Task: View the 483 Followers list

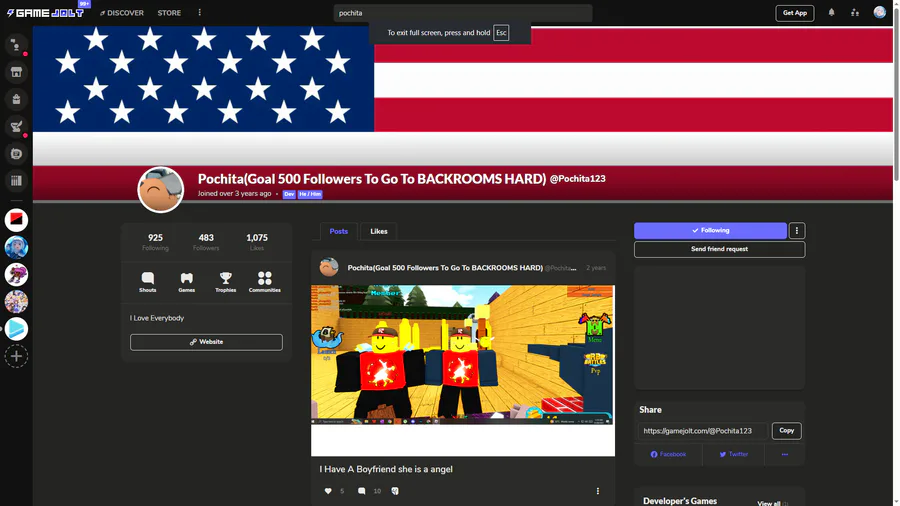Action: click(206, 242)
